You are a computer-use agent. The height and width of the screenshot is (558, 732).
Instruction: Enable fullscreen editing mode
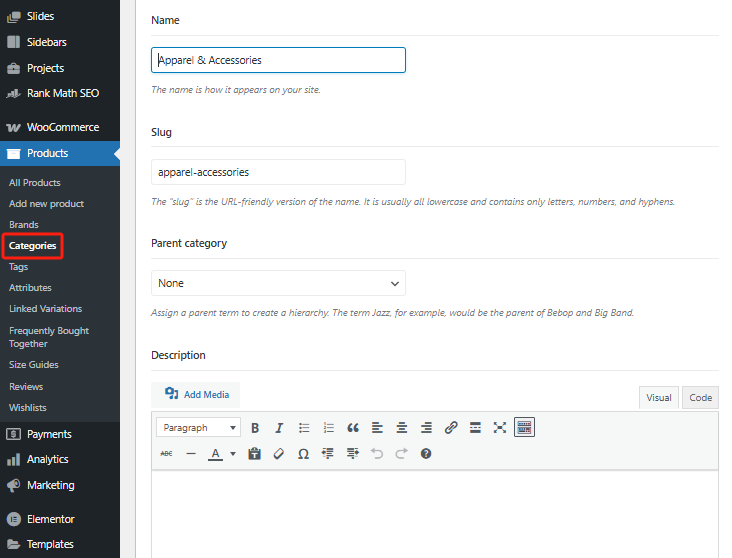(x=500, y=428)
